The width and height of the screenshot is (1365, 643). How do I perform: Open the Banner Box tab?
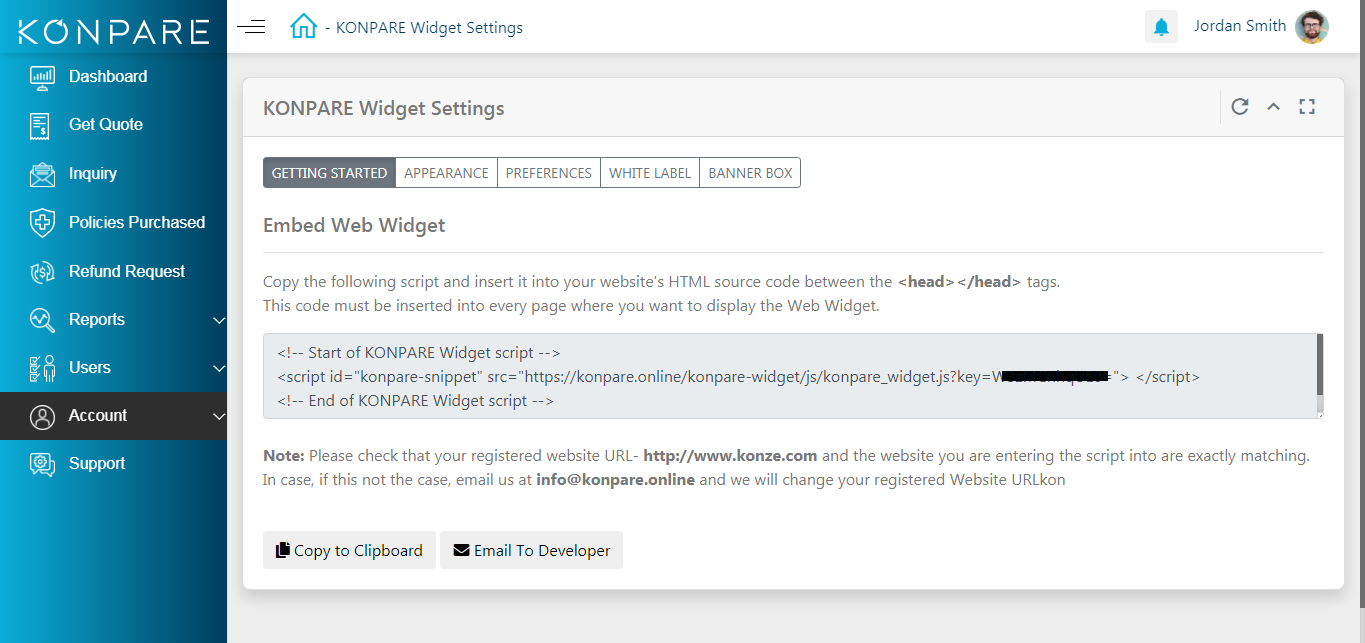click(750, 173)
